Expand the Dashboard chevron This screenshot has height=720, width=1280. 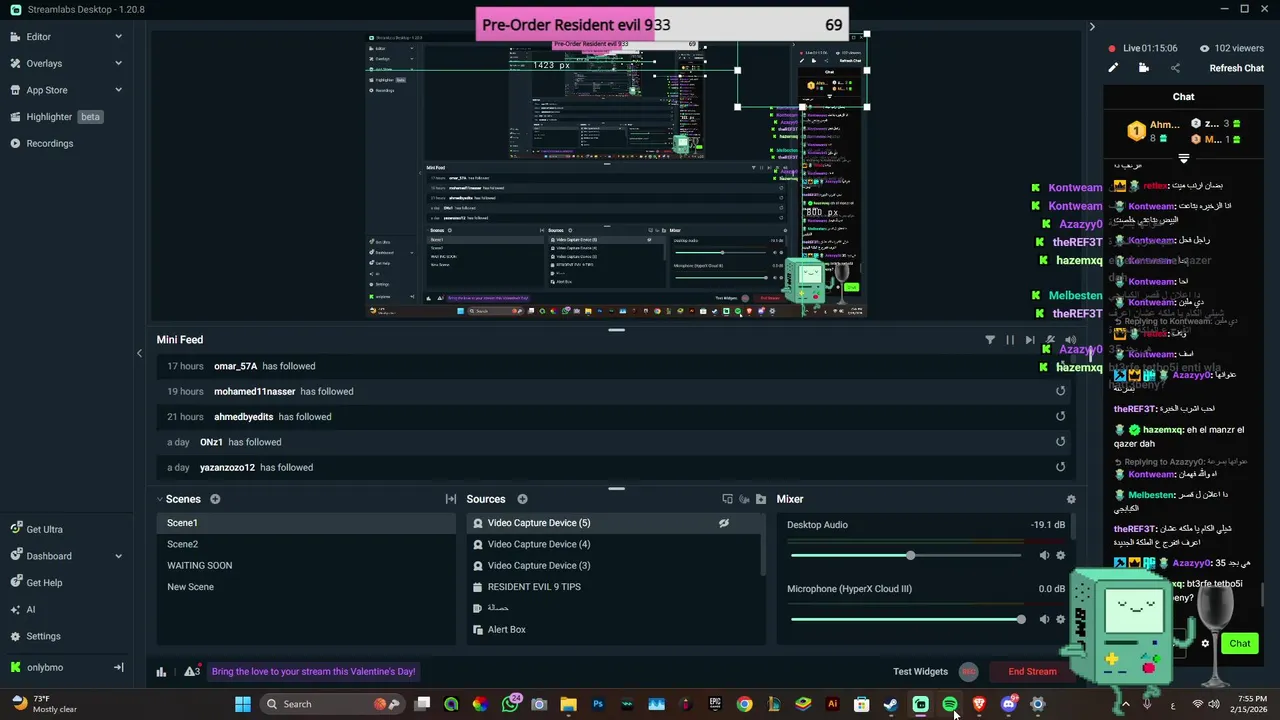(x=118, y=556)
